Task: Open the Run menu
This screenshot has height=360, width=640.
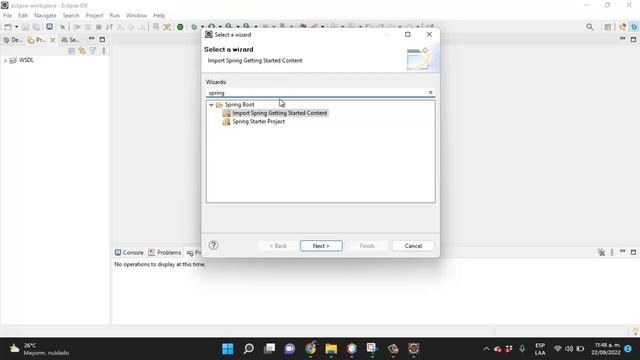Action: tap(115, 16)
